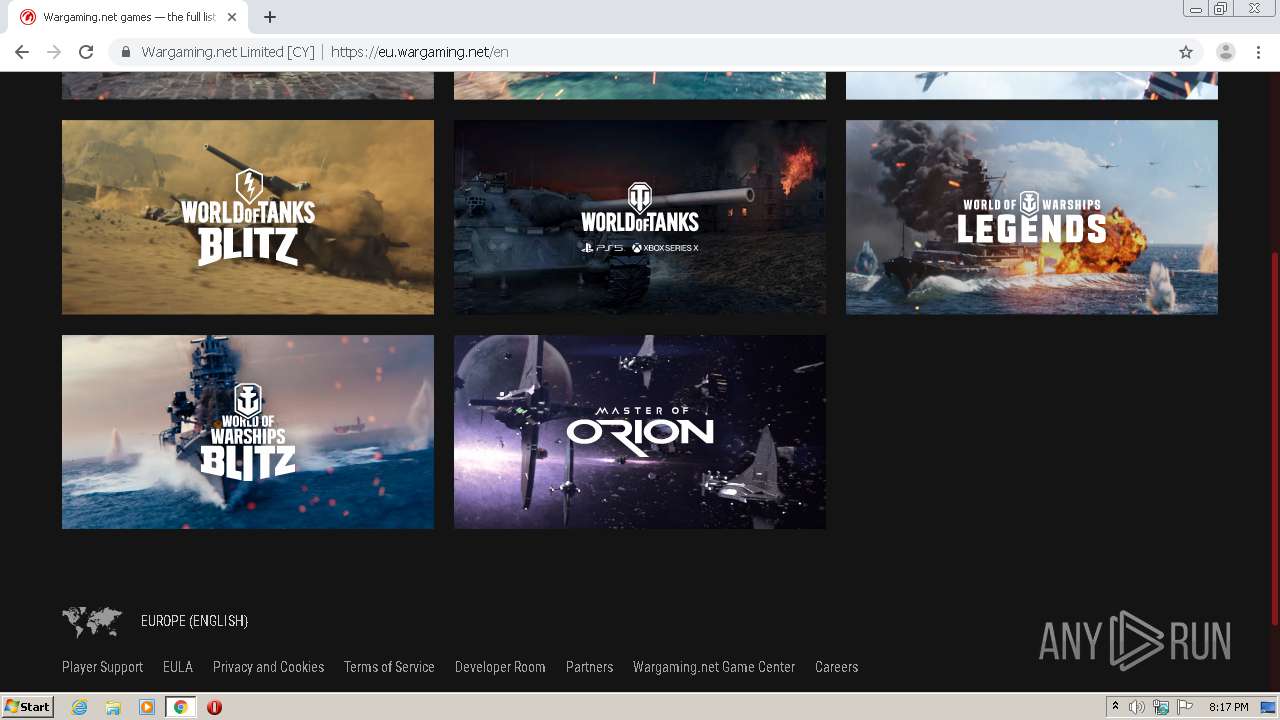View site security lock information

point(125,52)
